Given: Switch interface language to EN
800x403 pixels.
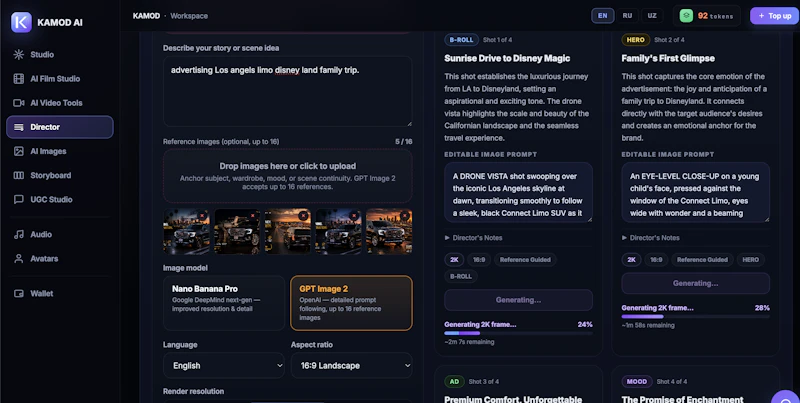Looking at the screenshot, I should (x=603, y=16).
